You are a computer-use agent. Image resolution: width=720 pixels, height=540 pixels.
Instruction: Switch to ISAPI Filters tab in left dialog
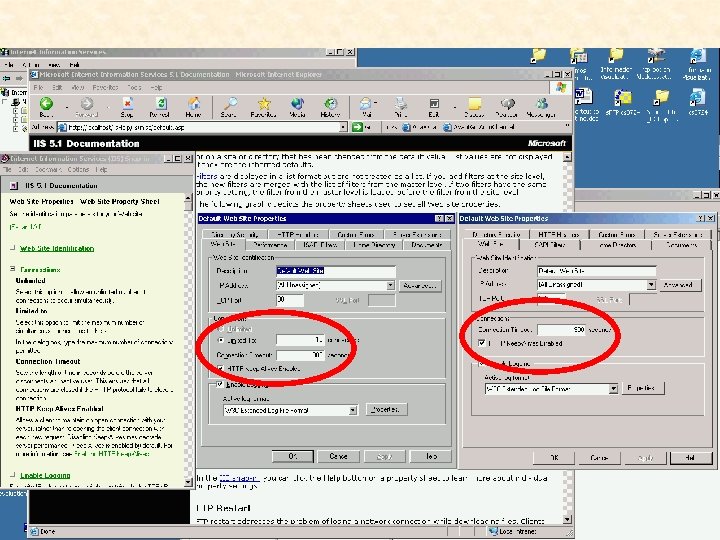pyautogui.click(x=321, y=245)
